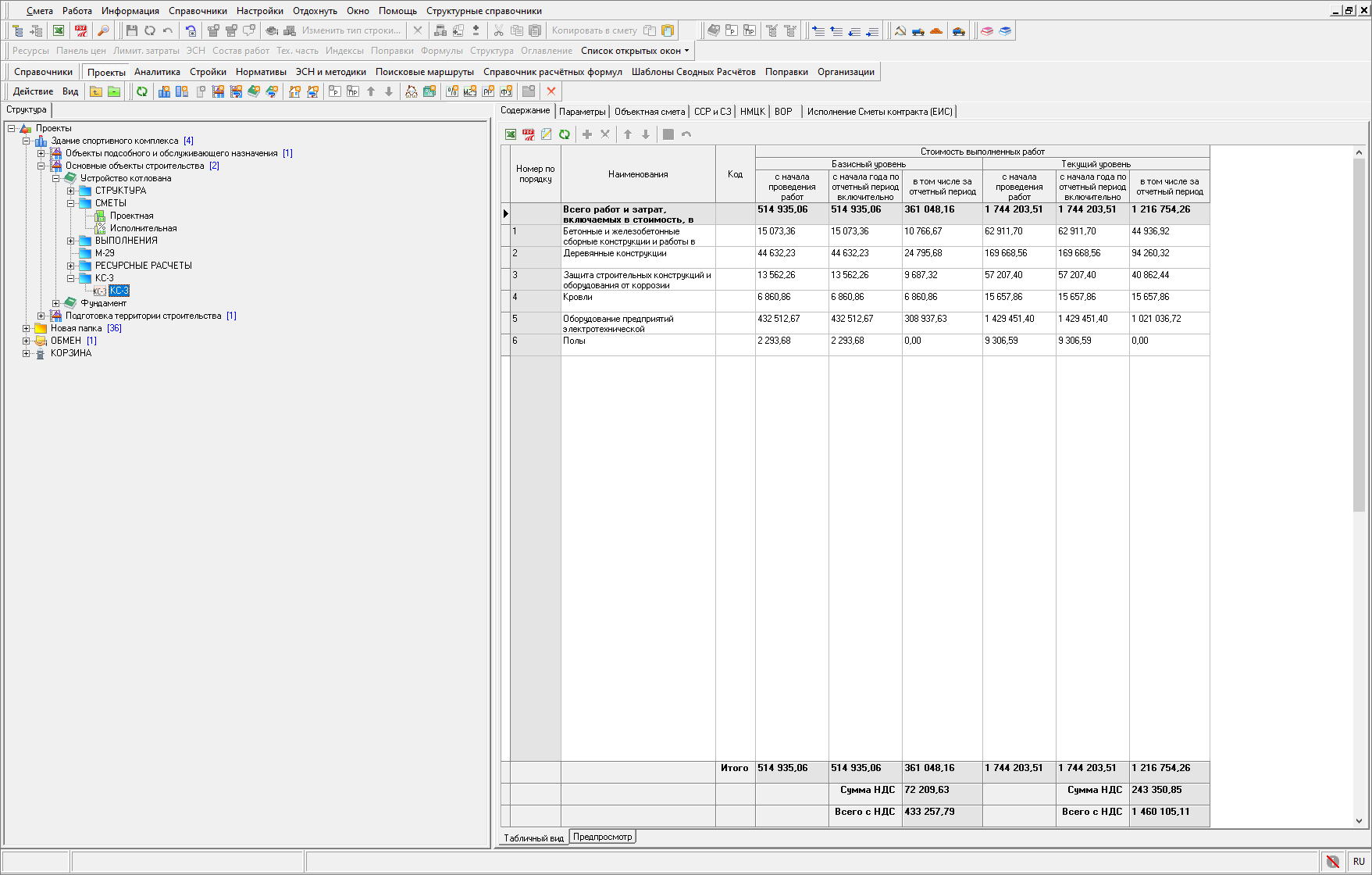Click the edit document pencil icon above the table
The height and width of the screenshot is (875, 1372).
[x=547, y=134]
